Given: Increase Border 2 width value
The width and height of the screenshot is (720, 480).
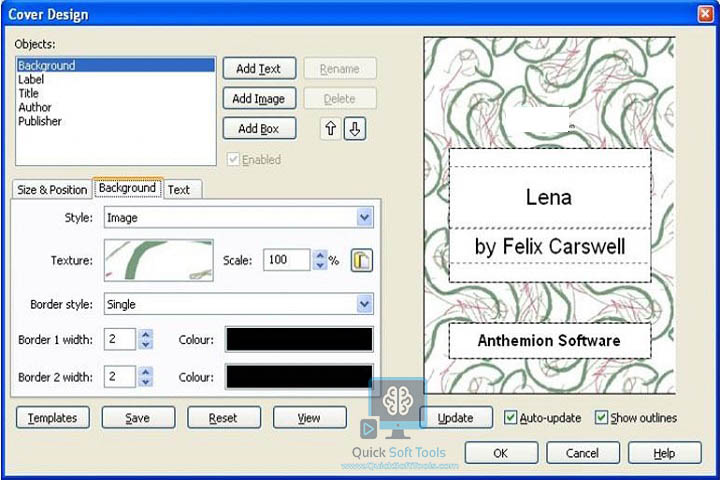Looking at the screenshot, I should tap(146, 372).
